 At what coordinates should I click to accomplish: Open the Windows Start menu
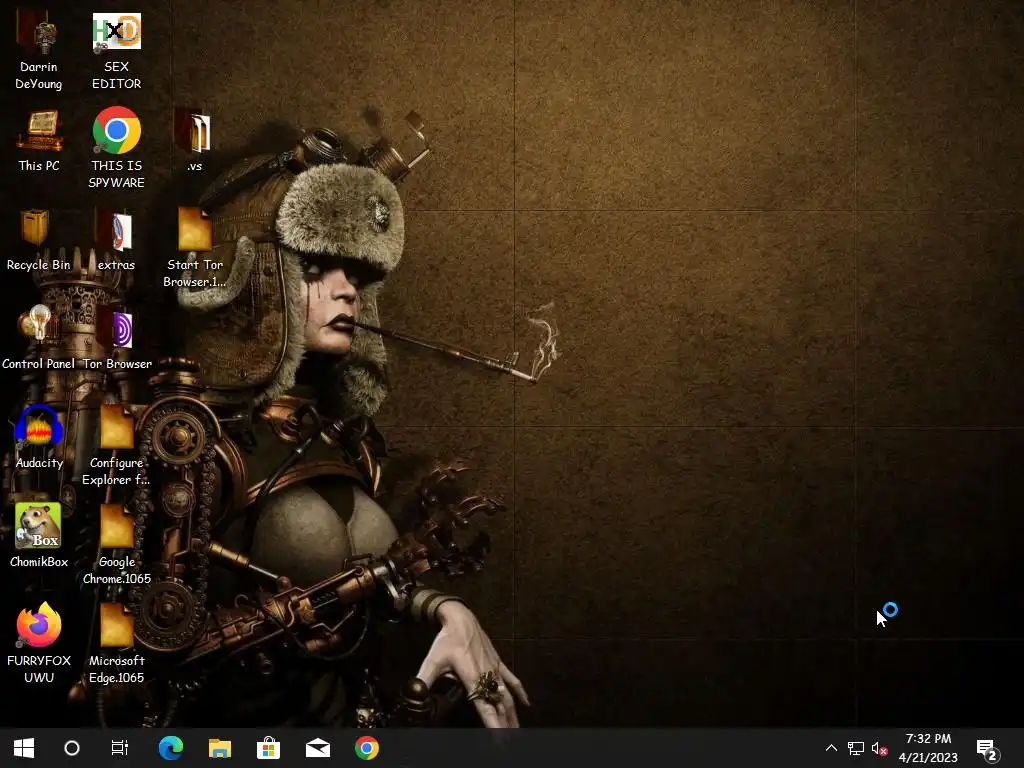click(x=24, y=748)
